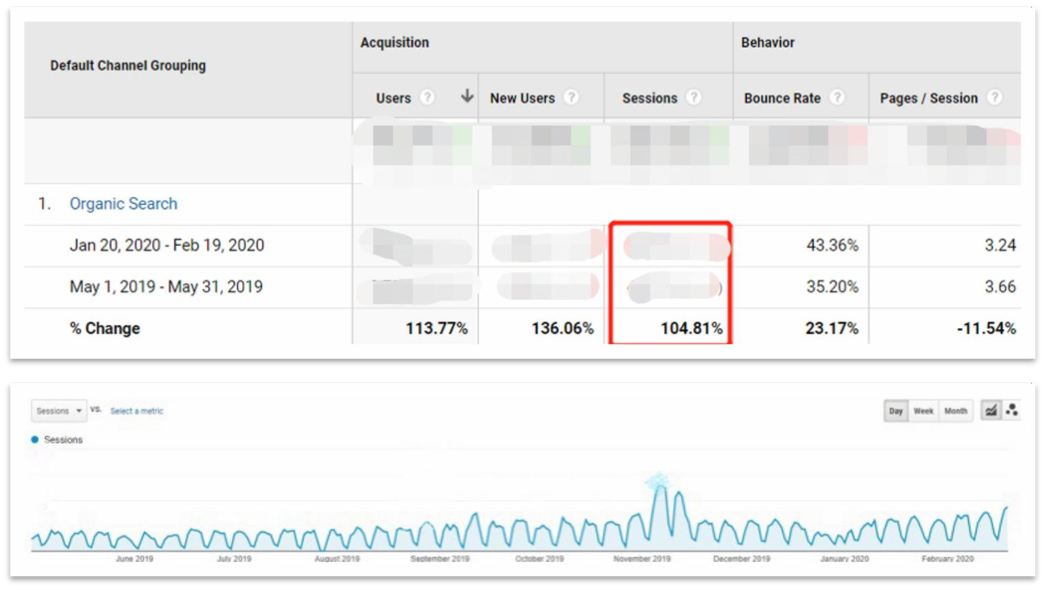Open help icon next to Pages / Session
The width and height of the screenshot is (1046, 590).
(995, 97)
